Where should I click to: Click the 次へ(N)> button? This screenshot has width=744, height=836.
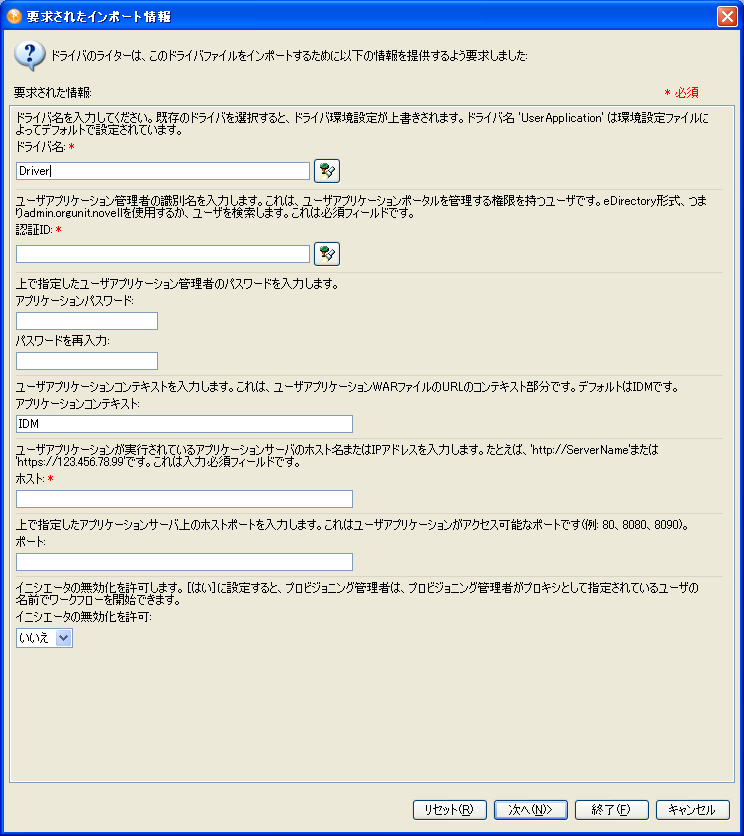(x=531, y=810)
